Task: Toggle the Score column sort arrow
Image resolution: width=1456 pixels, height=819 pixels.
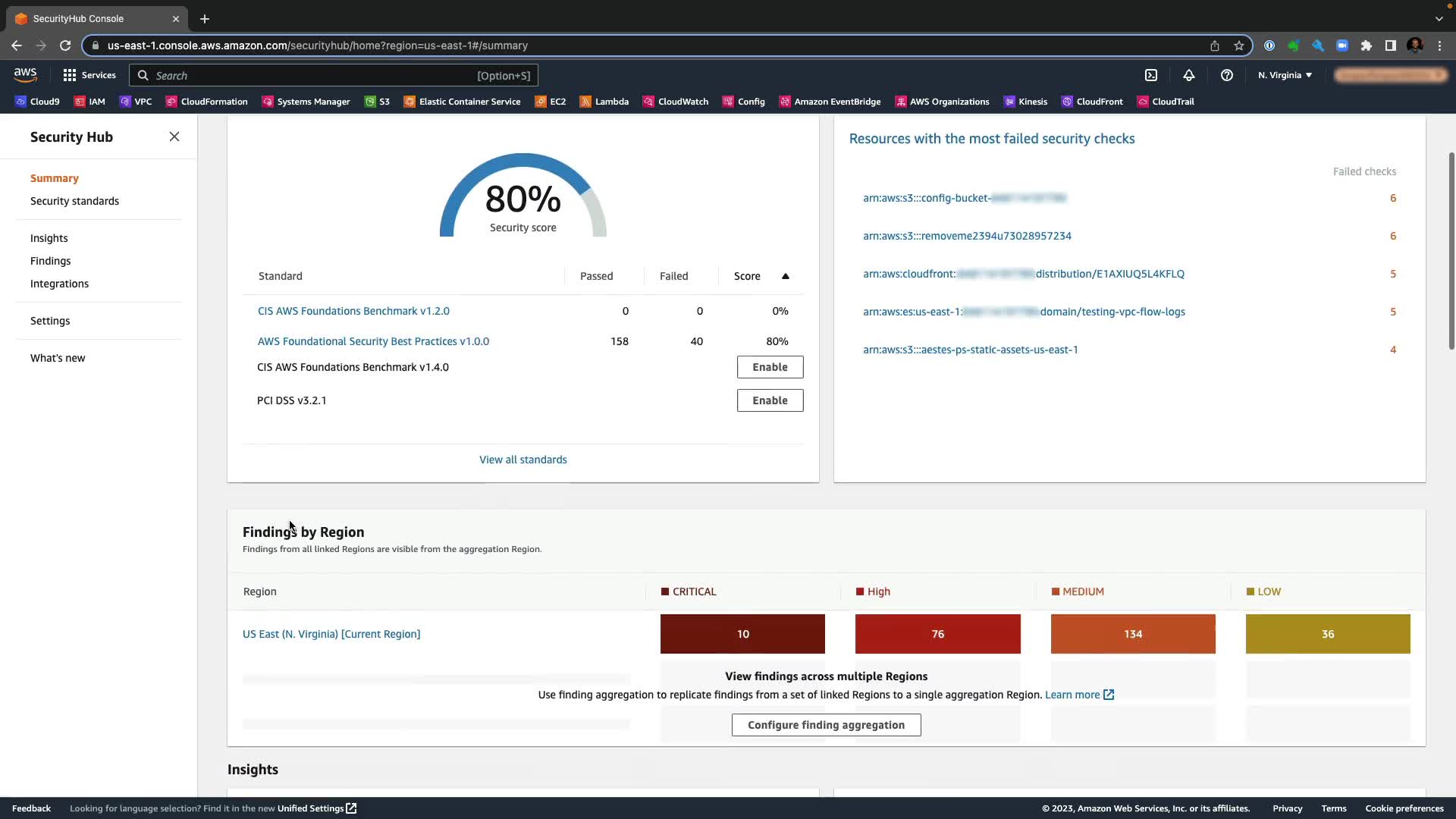Action: click(x=786, y=276)
